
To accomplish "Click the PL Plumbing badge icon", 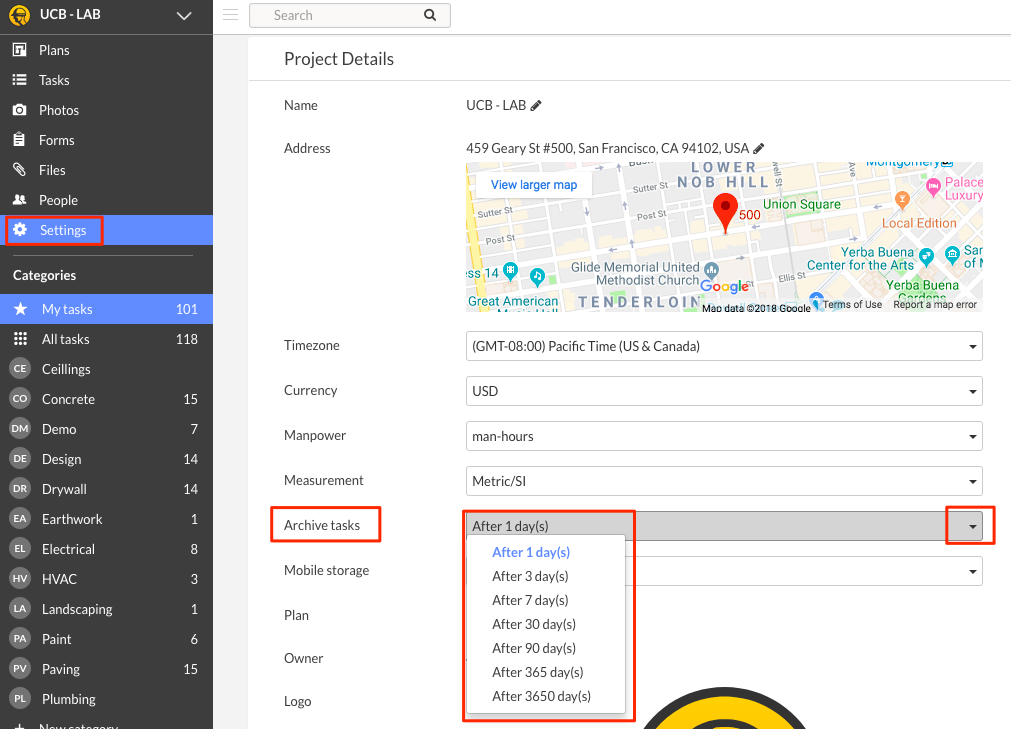I will coord(20,699).
